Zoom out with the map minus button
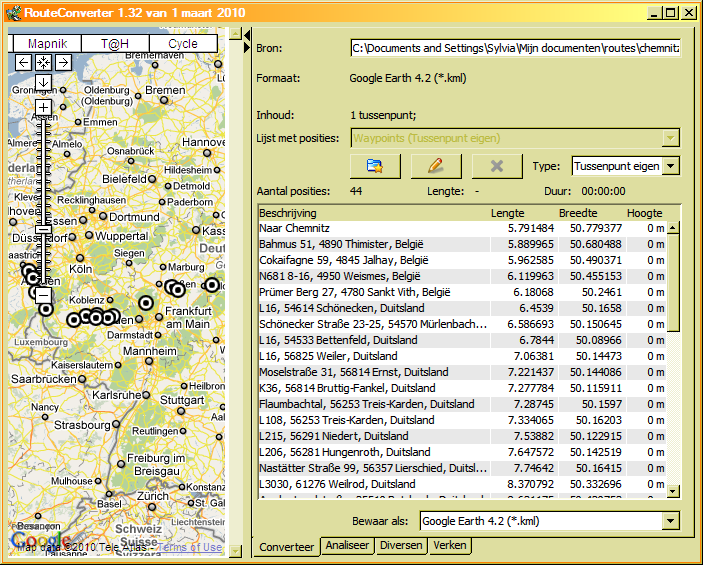Screen dimensions: 703x565 coord(43,295)
